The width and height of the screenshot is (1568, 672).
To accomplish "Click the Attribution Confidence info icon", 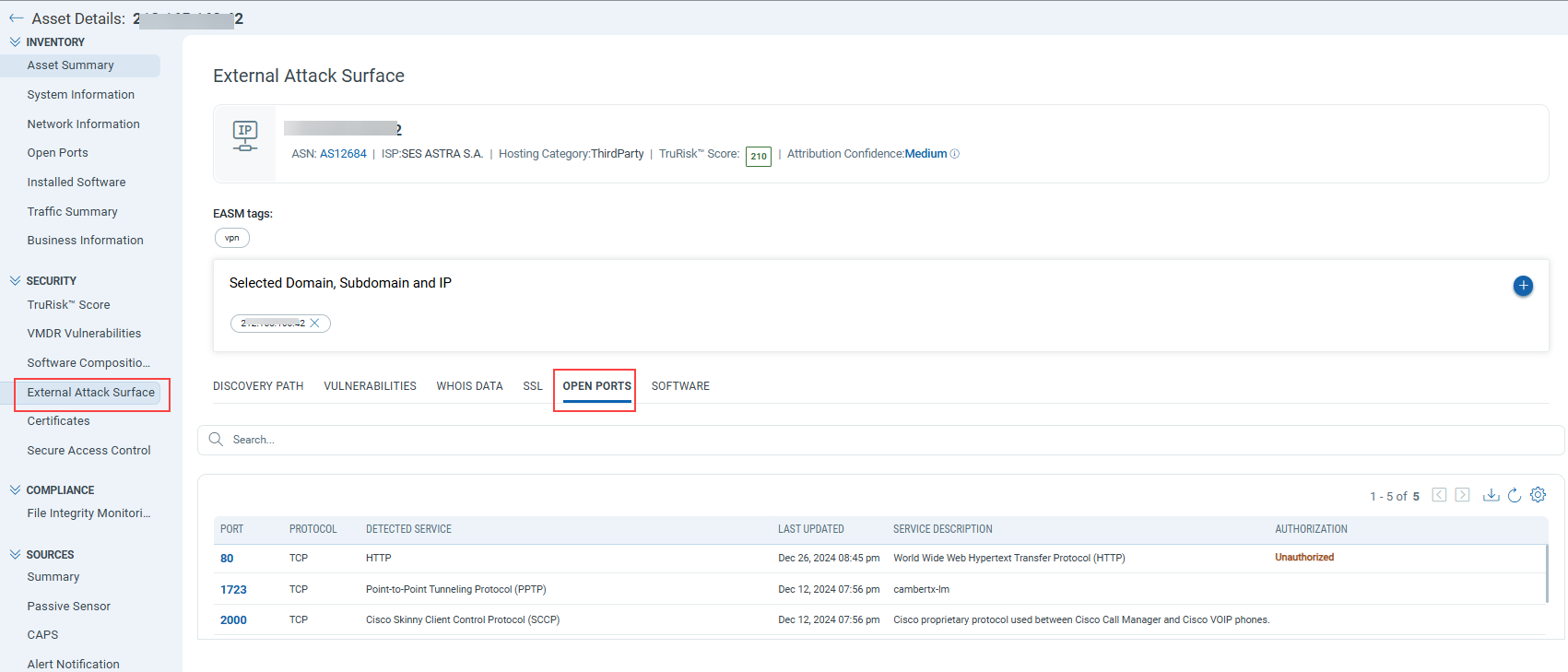I will pyautogui.click(x=955, y=154).
